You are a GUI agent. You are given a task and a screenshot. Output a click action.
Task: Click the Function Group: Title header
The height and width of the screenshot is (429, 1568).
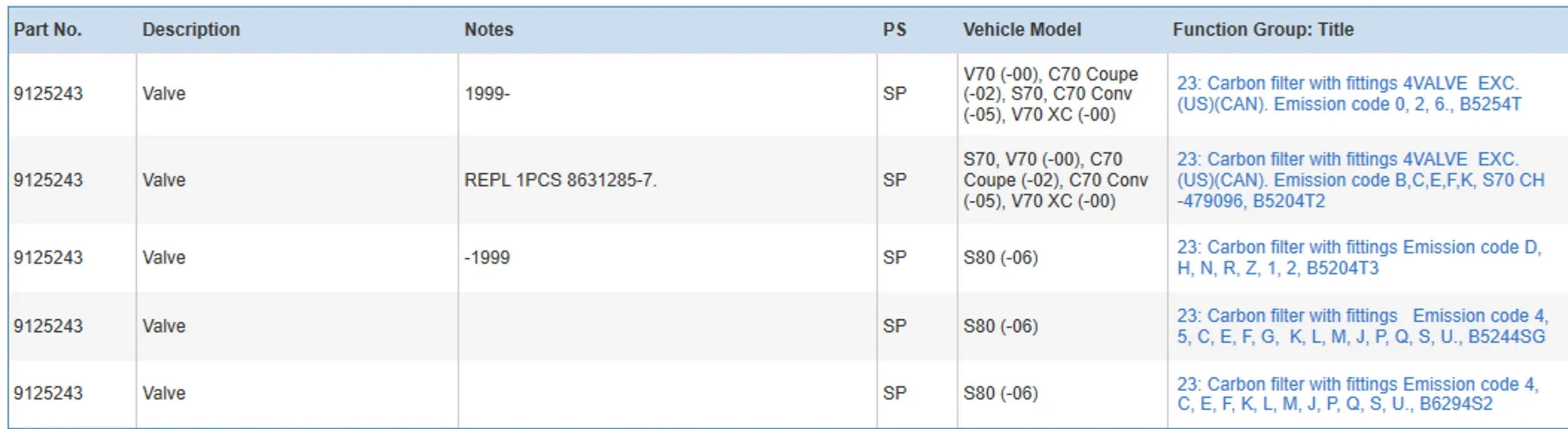(1263, 29)
